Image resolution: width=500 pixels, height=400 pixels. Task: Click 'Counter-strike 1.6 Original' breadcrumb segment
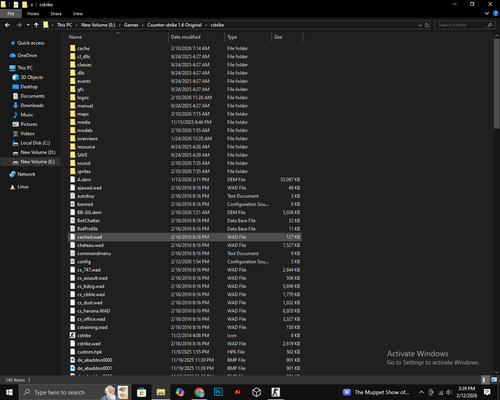(174, 25)
